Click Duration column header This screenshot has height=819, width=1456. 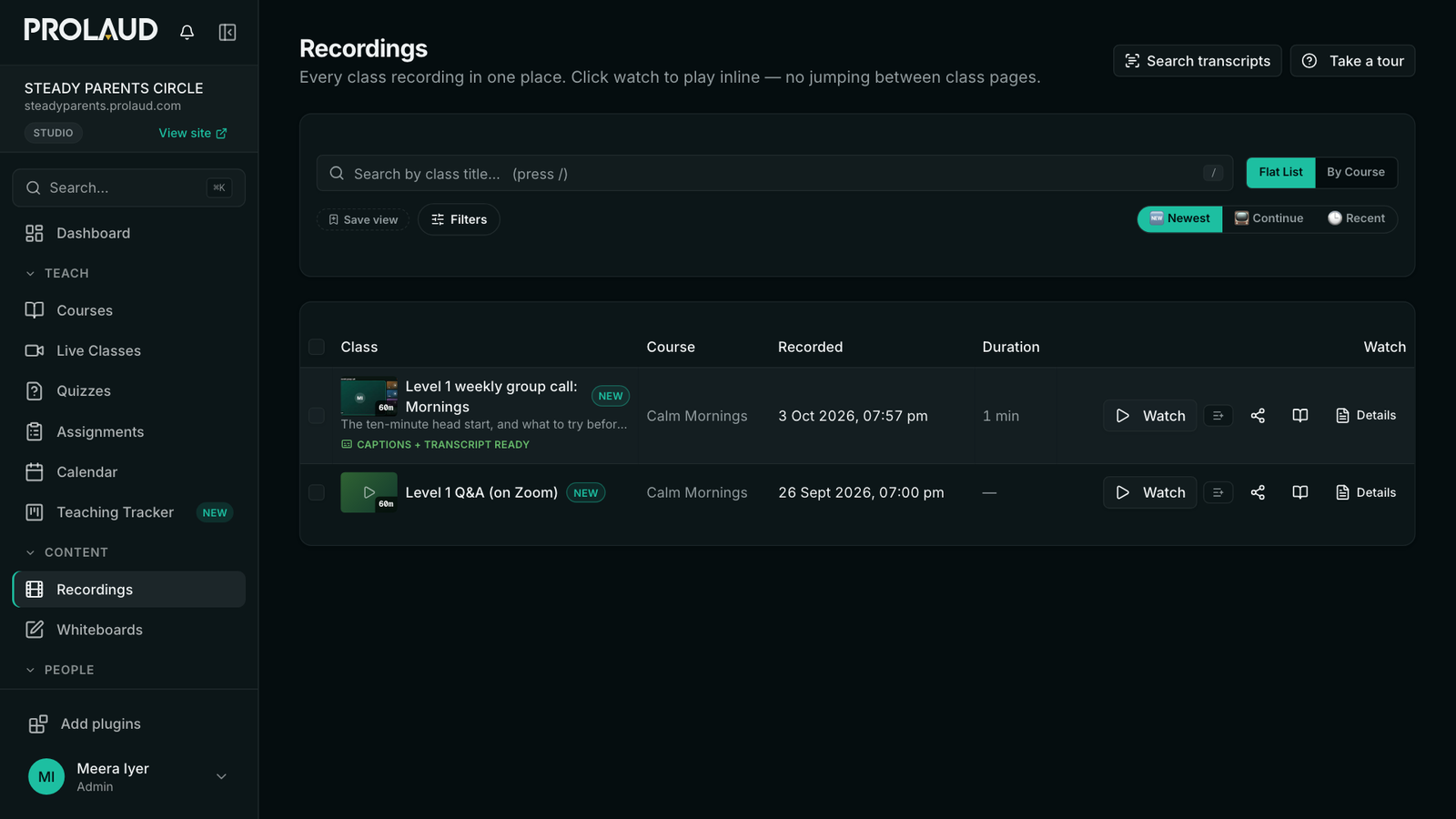pos(1011,347)
